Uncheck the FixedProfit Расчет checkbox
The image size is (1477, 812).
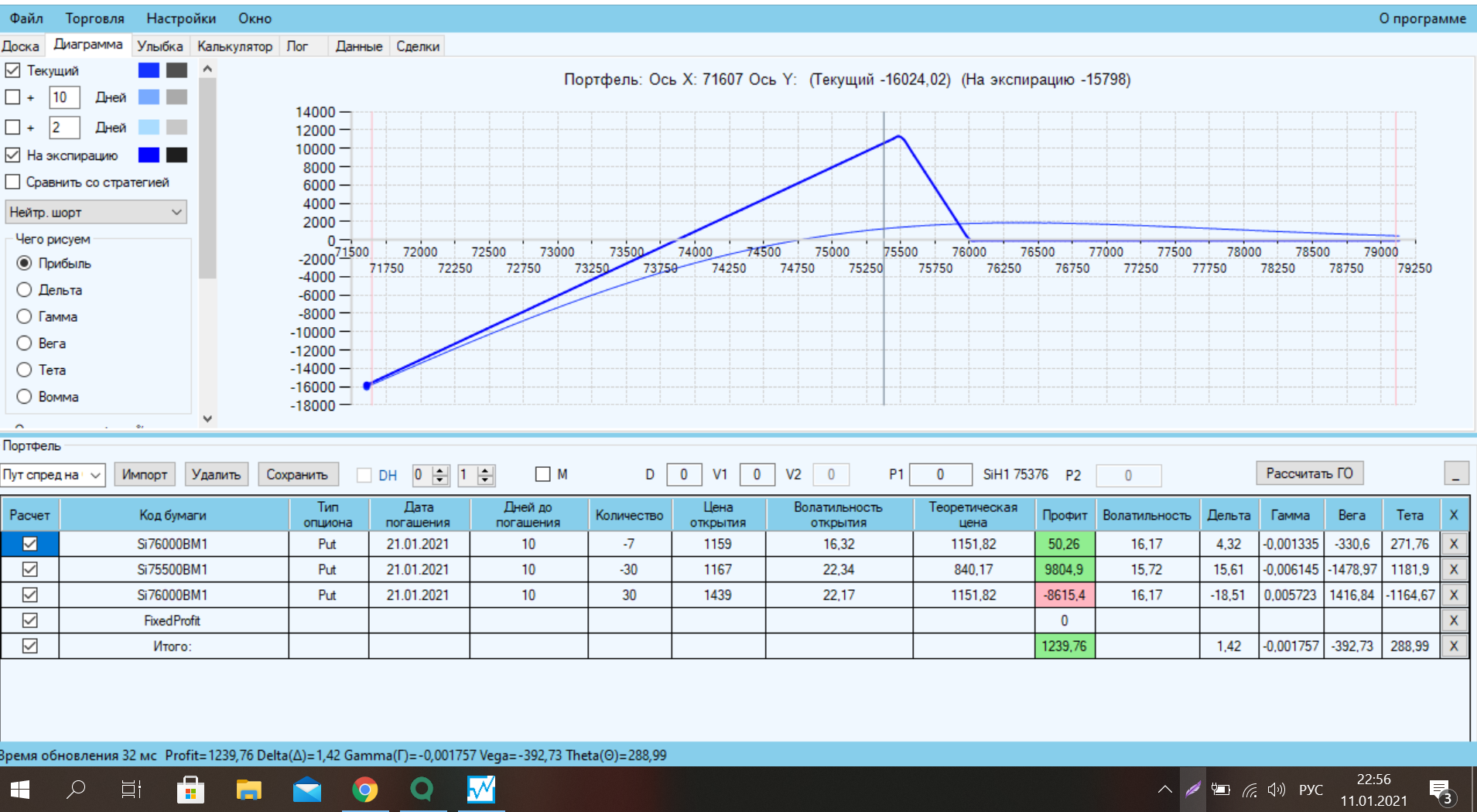(29, 621)
